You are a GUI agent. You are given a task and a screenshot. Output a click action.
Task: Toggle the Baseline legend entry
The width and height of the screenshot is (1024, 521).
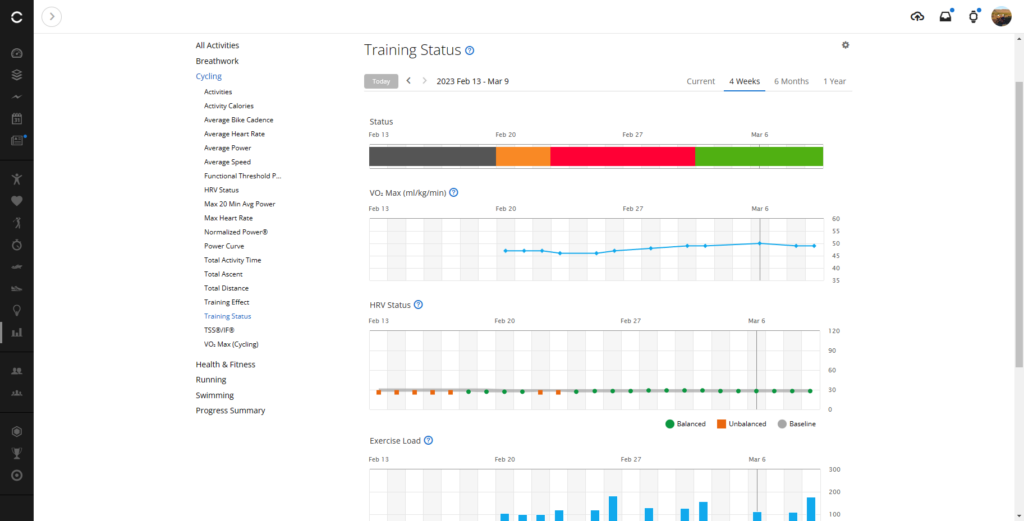[797, 424]
